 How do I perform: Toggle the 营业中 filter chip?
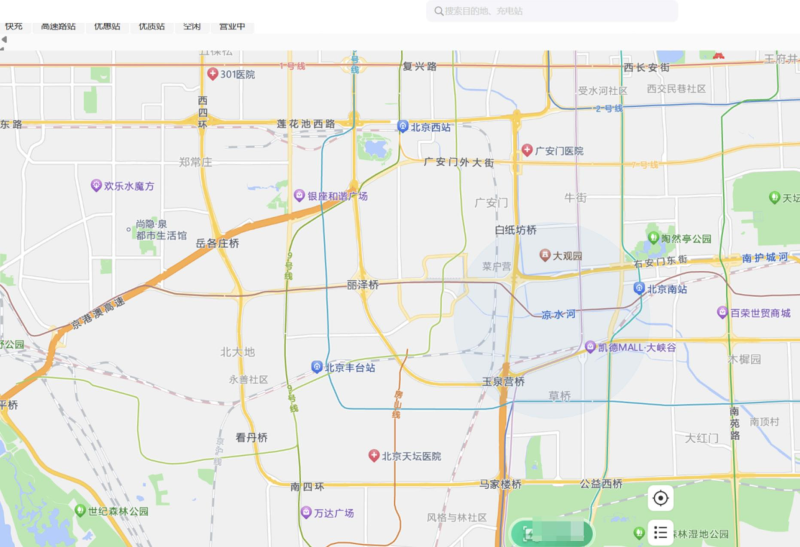(x=232, y=27)
